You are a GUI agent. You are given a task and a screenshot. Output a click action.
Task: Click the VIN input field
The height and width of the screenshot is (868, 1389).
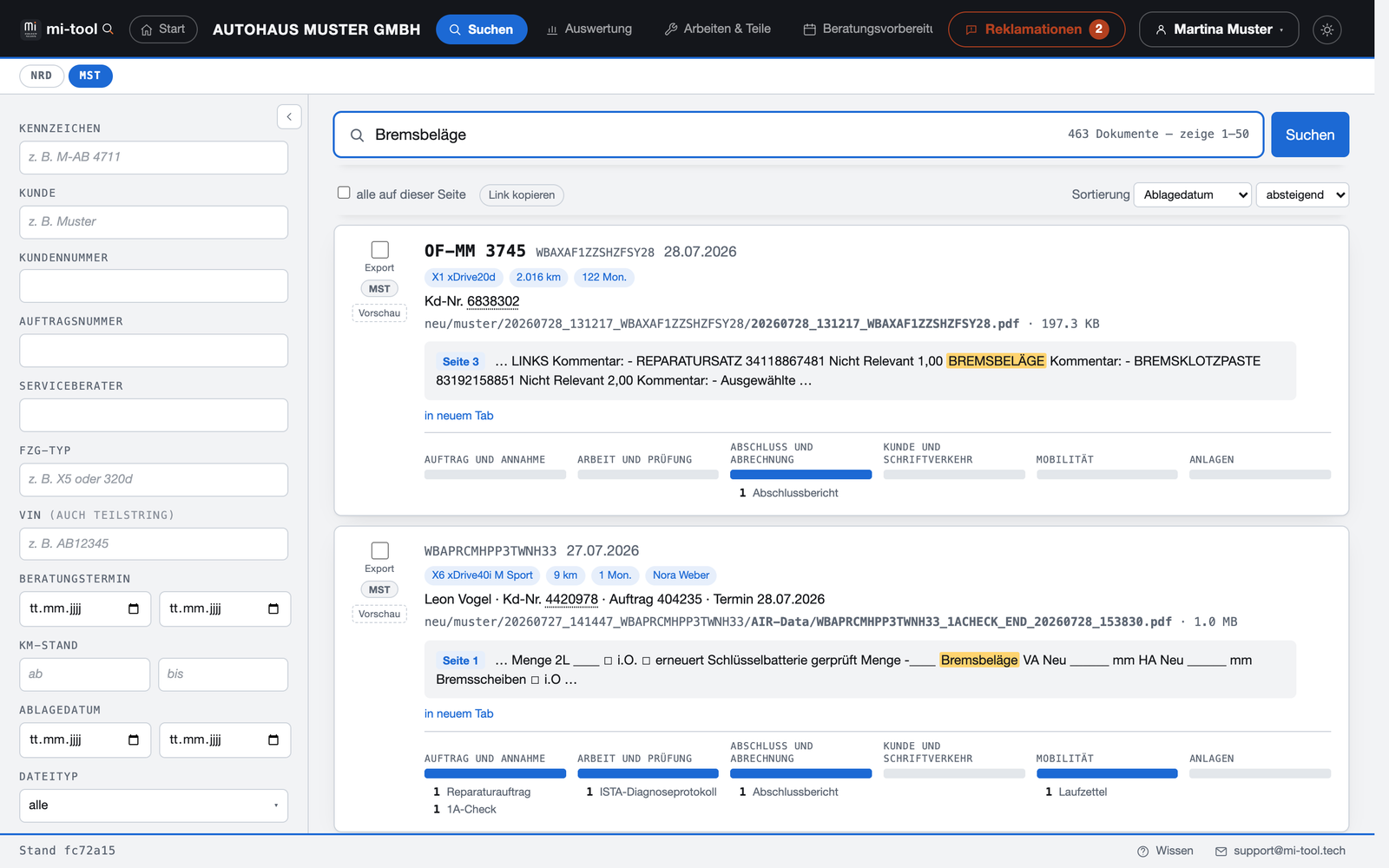[x=154, y=544]
